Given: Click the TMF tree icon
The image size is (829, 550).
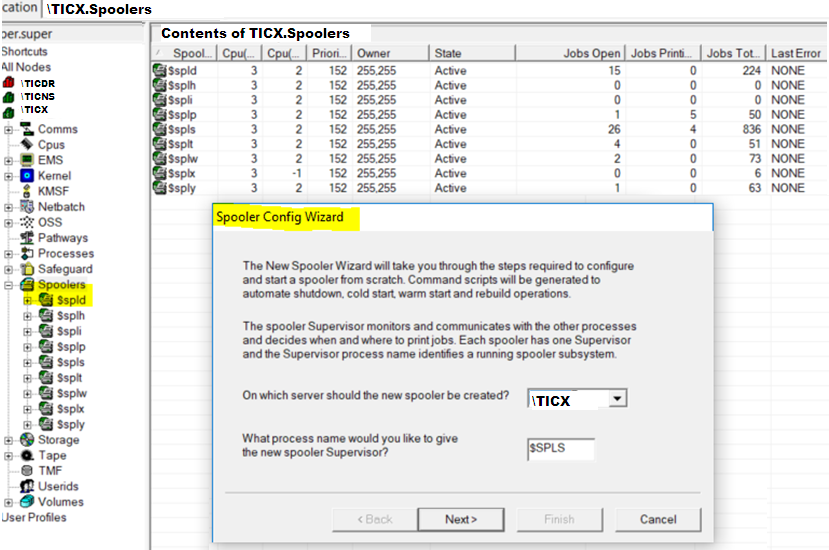Looking at the screenshot, I should 27,471.
